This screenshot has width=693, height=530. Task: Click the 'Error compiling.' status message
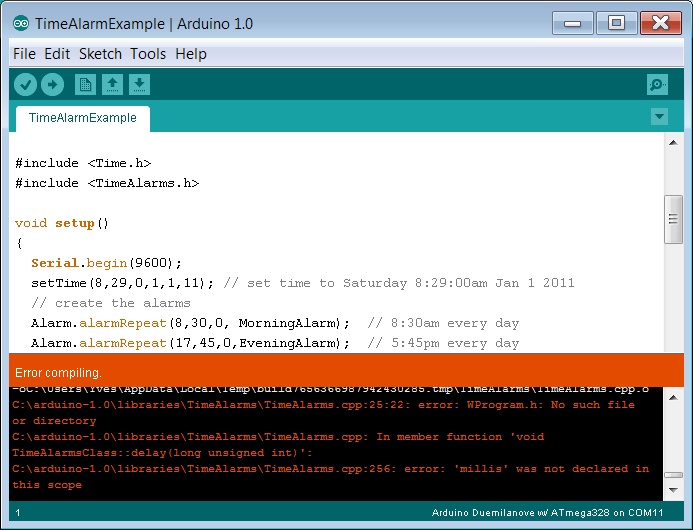(58, 373)
